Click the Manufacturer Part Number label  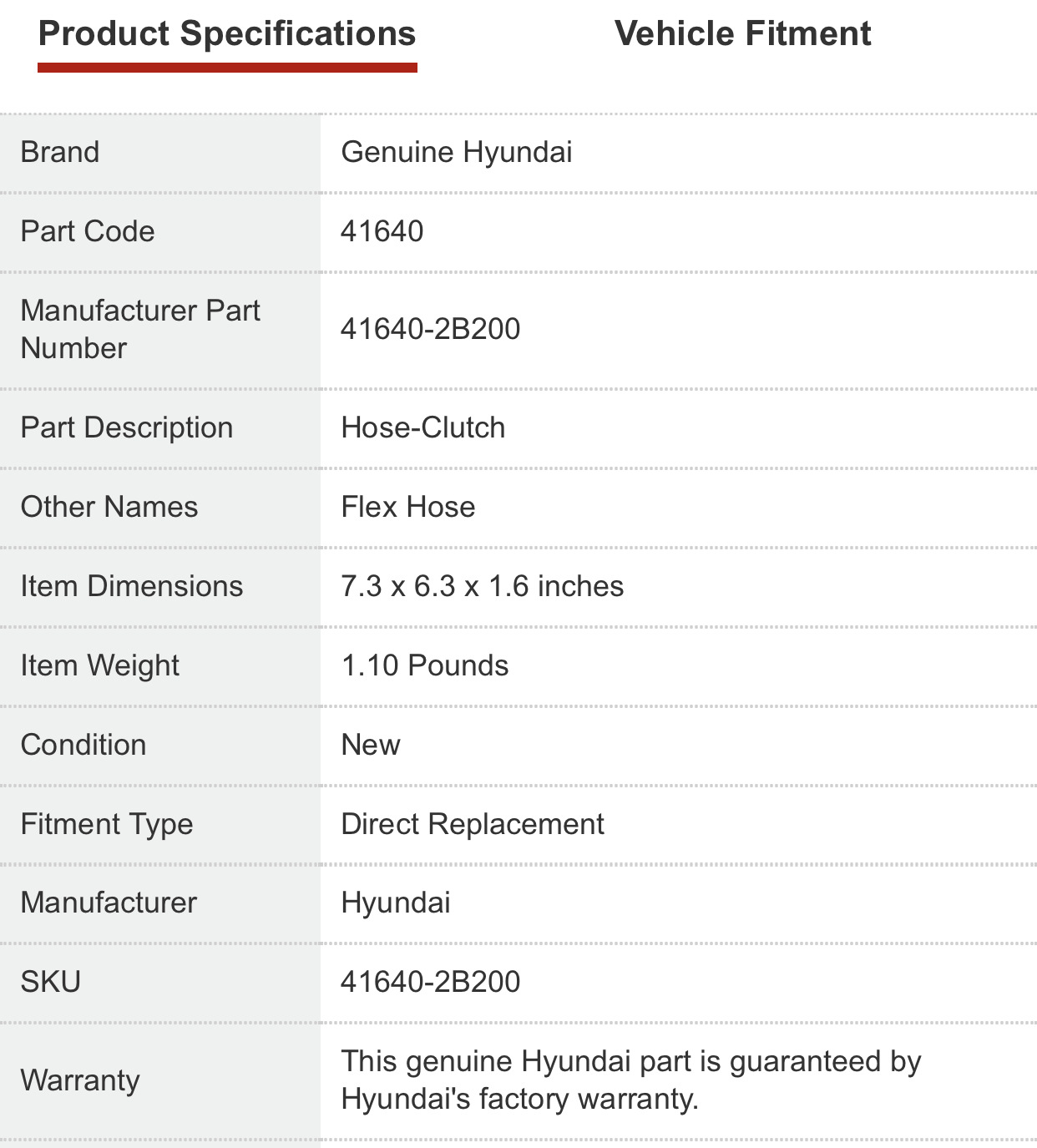pyautogui.click(x=140, y=329)
